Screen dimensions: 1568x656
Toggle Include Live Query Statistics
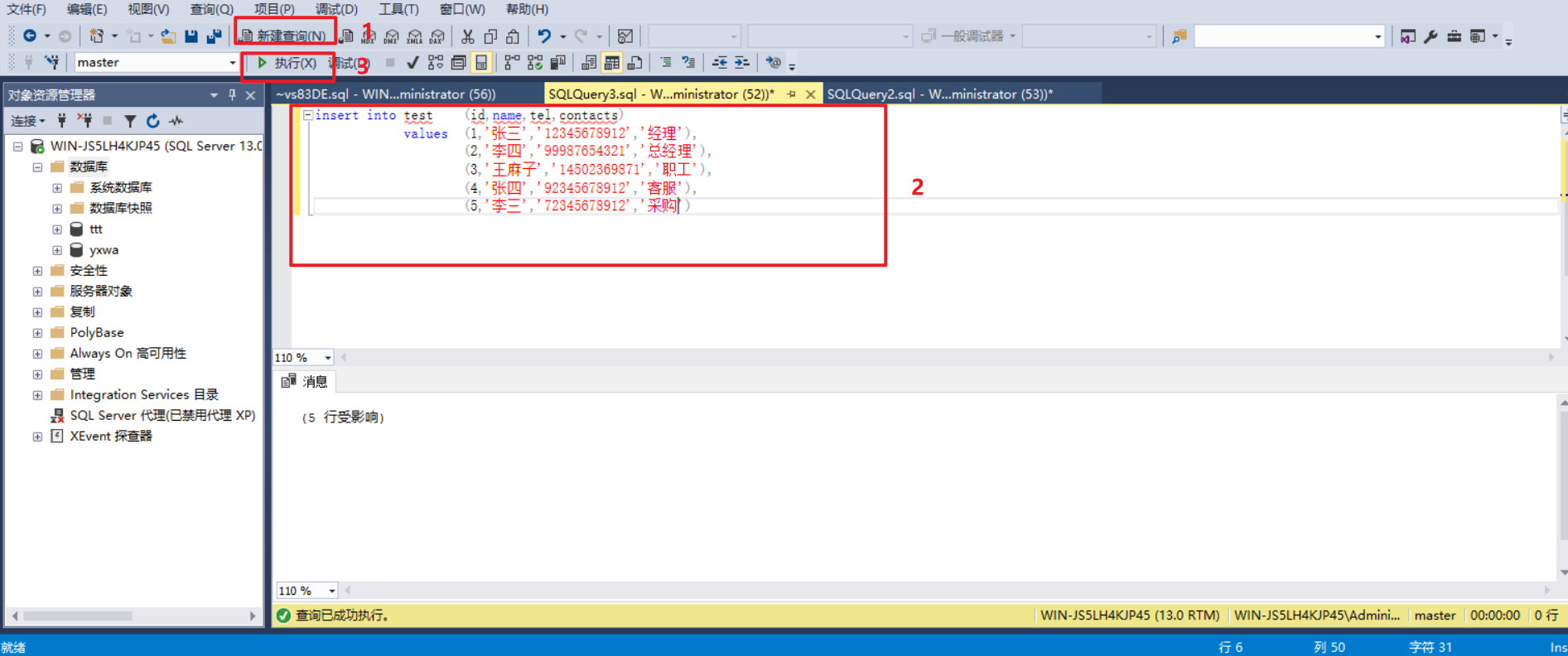pos(535,63)
